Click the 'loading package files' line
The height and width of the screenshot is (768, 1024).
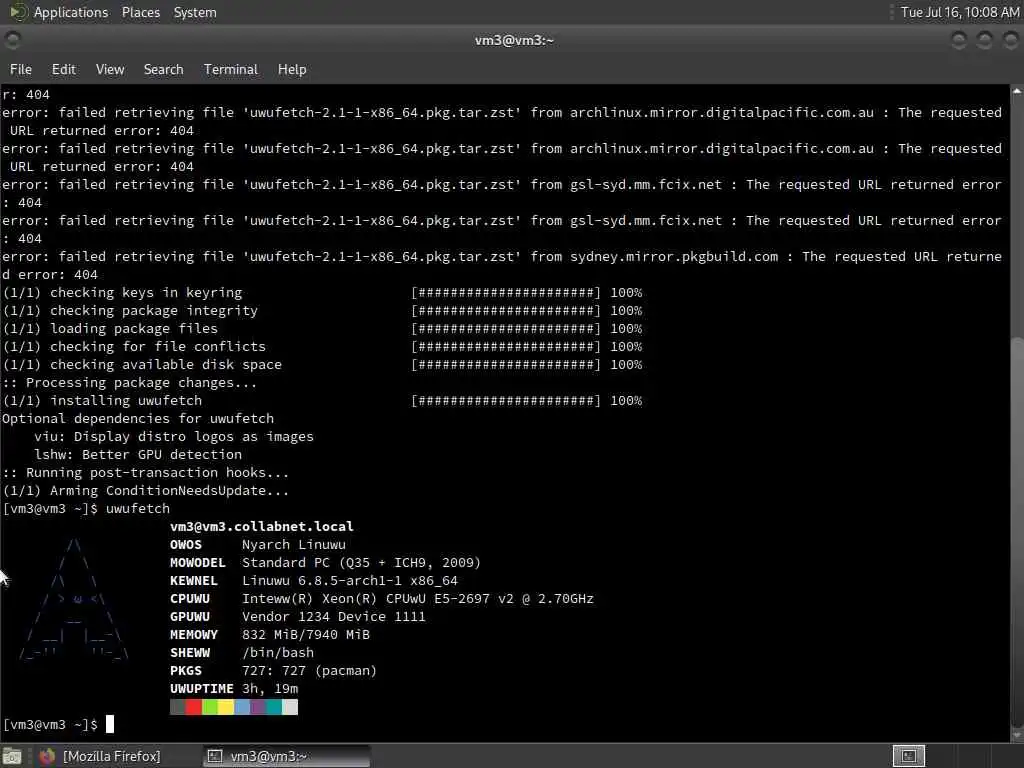[x=323, y=328]
